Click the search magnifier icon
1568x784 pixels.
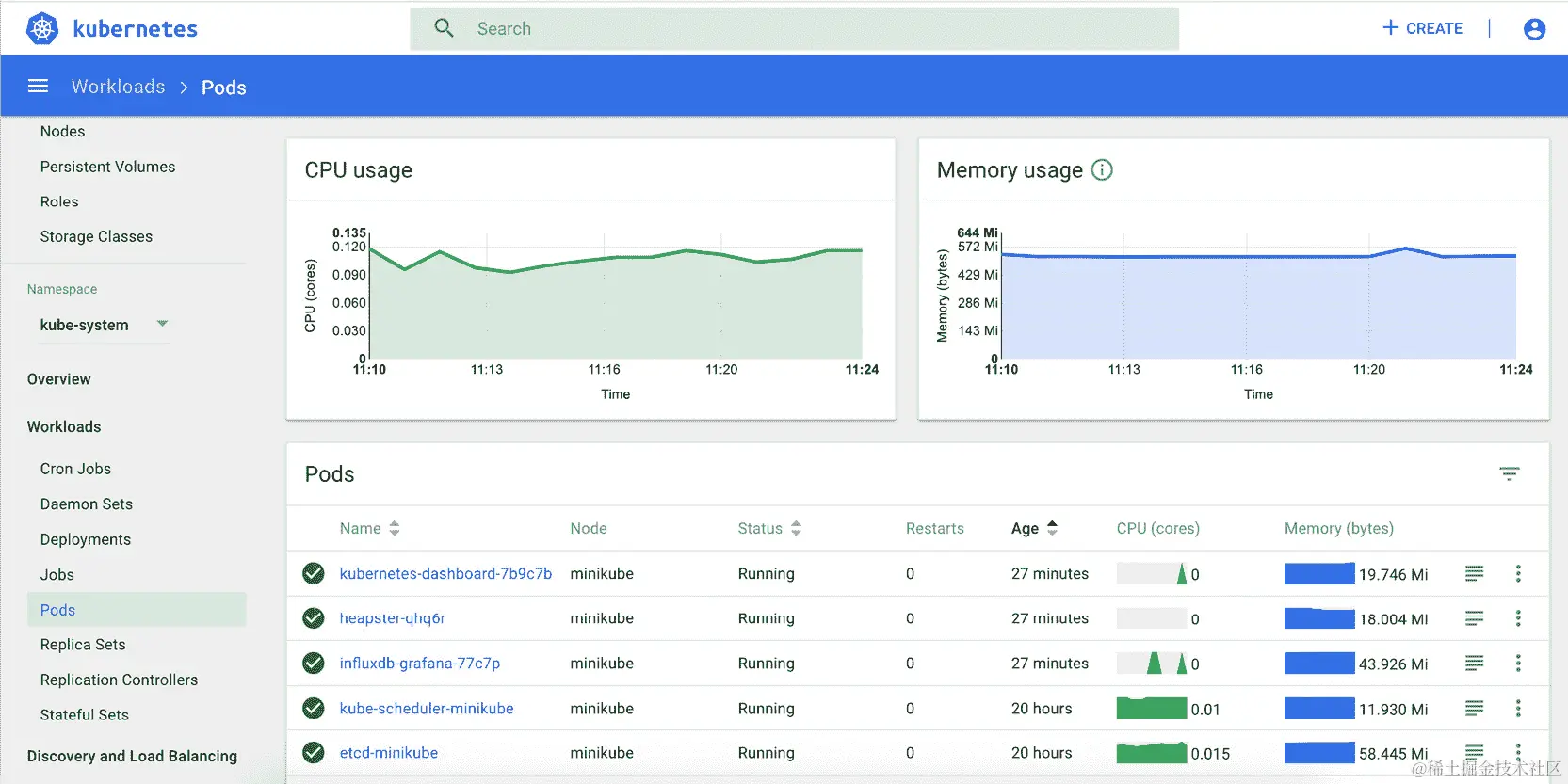[444, 28]
